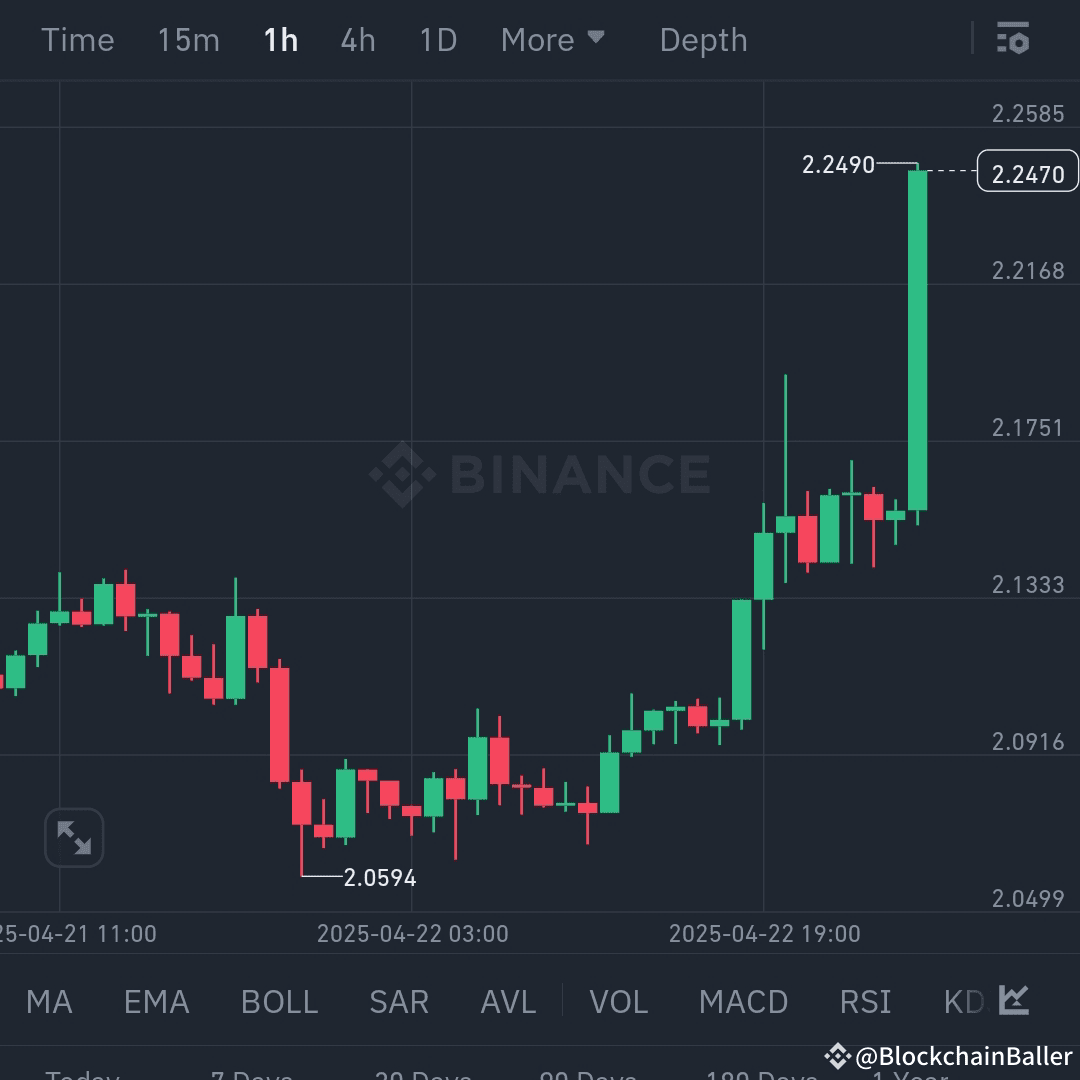Enable the BOLL indicator
This screenshot has width=1080, height=1080.
click(279, 1002)
